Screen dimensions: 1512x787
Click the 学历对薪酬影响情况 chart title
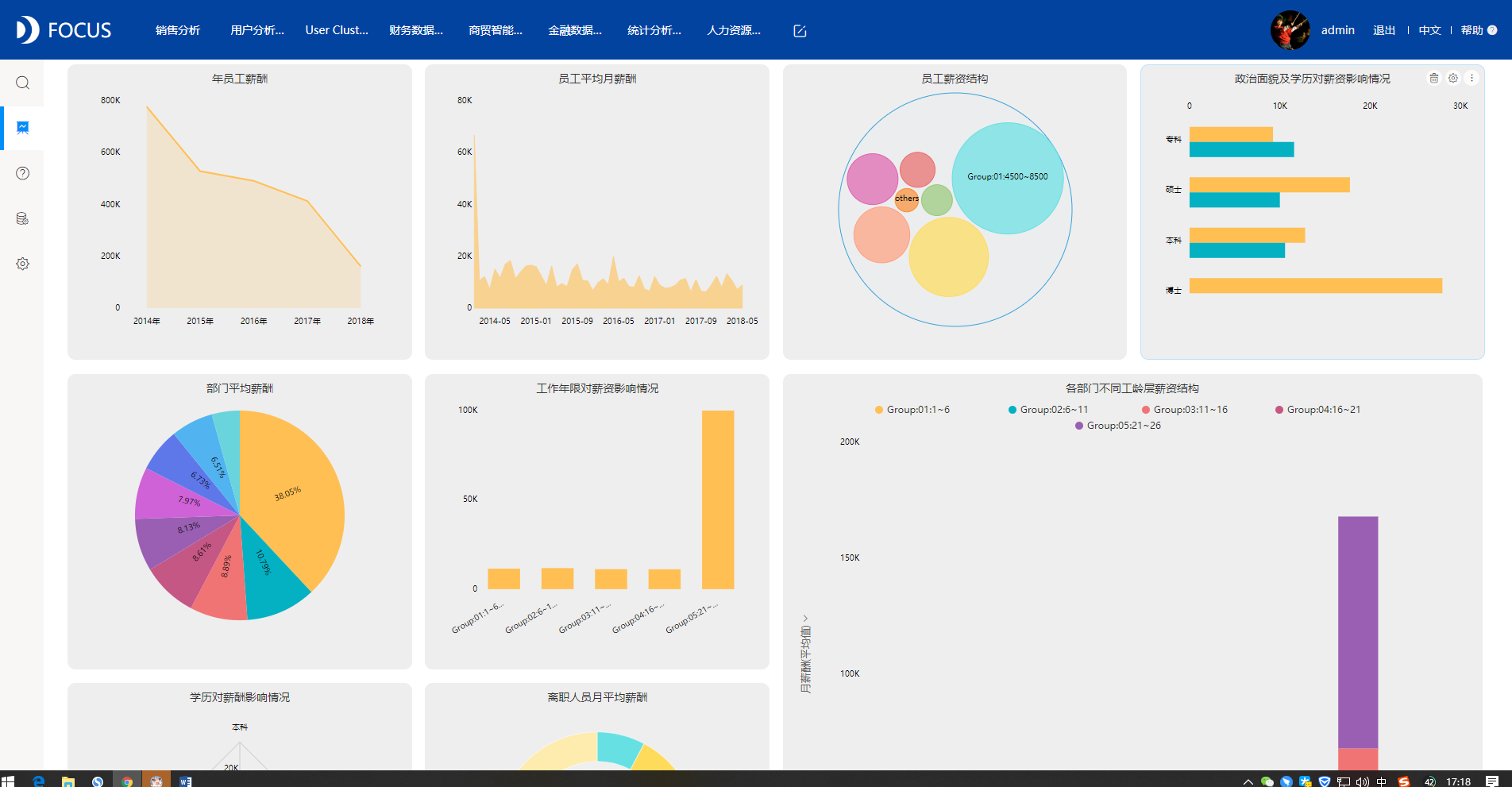coord(240,697)
